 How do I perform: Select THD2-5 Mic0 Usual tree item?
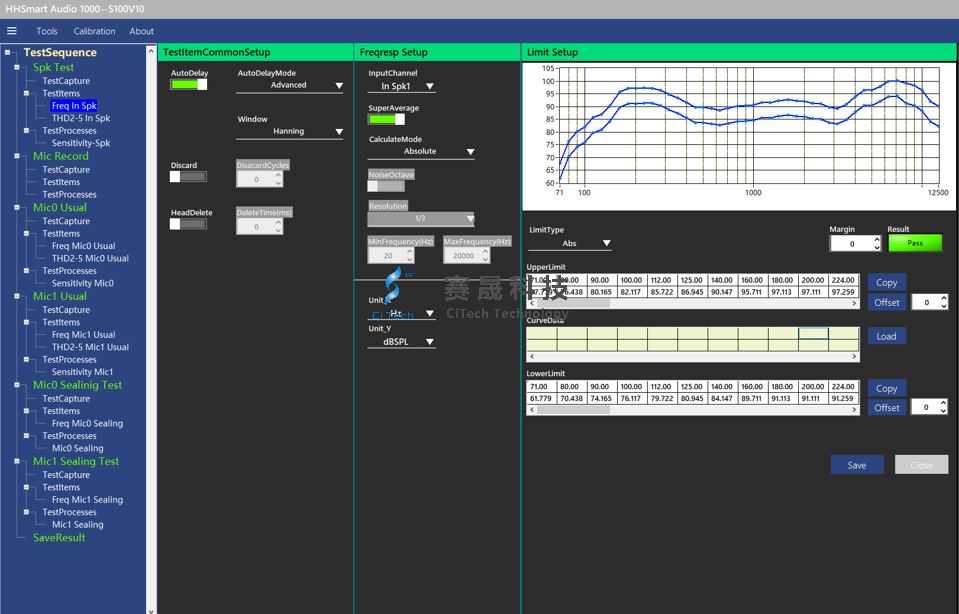point(90,258)
